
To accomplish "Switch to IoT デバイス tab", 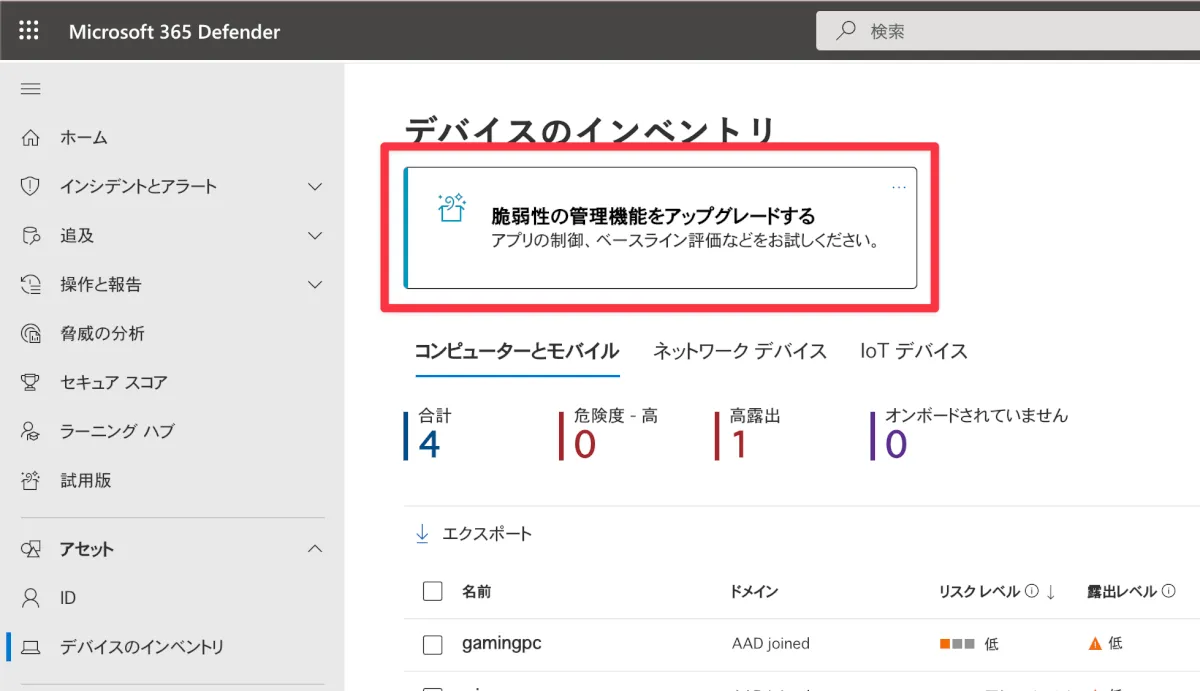I will 913,351.
